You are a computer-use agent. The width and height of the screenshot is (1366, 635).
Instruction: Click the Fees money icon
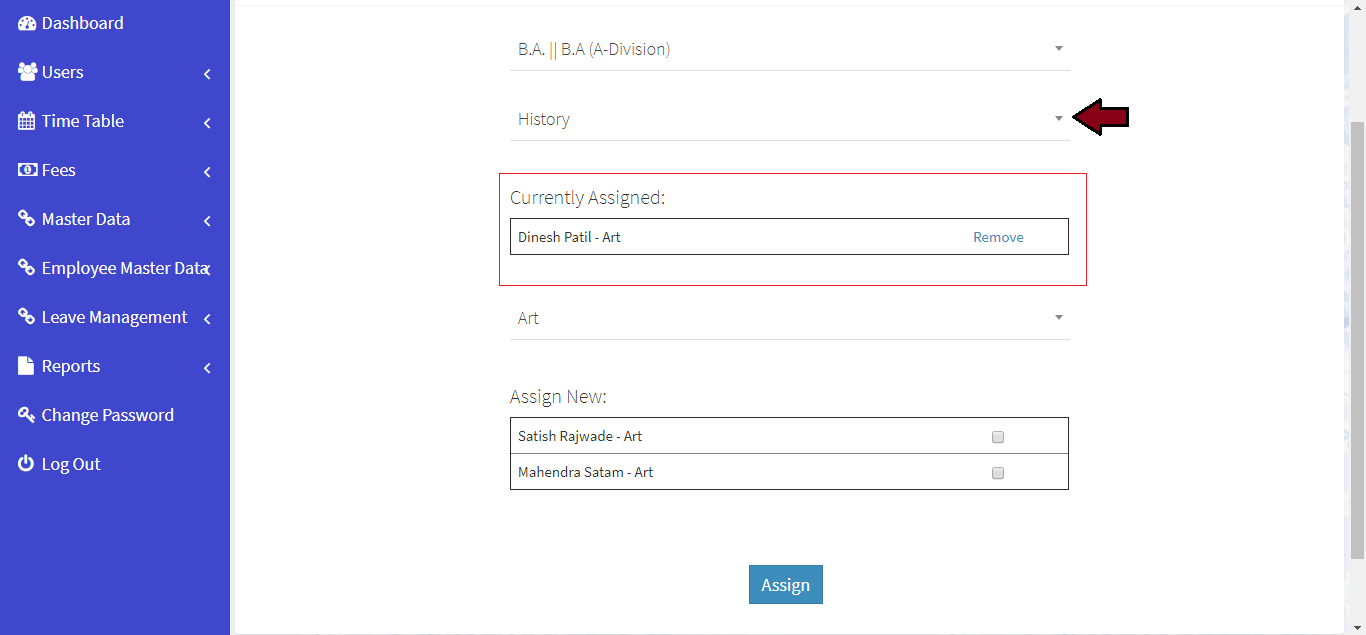pos(27,170)
